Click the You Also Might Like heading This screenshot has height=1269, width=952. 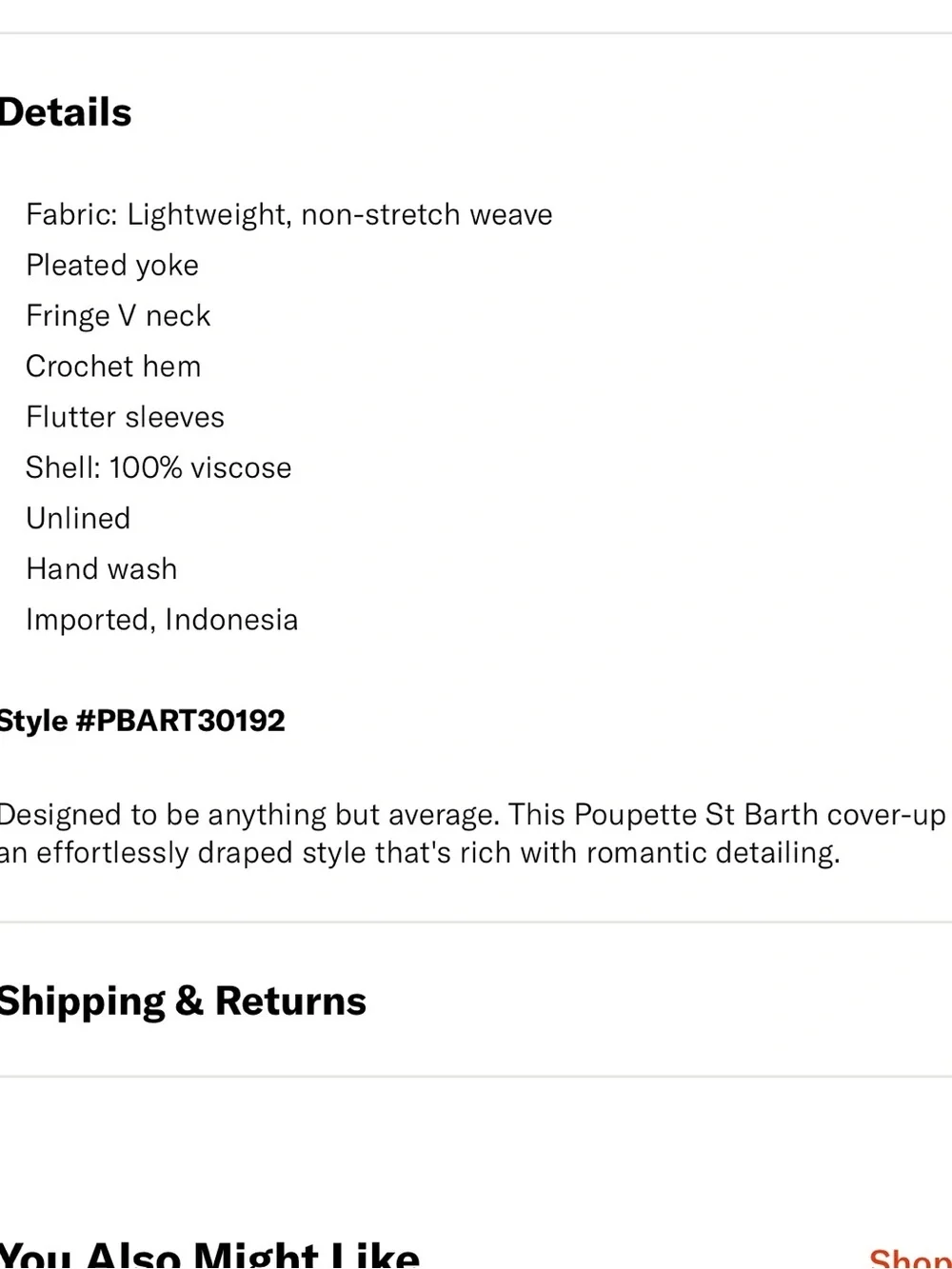click(x=209, y=1254)
